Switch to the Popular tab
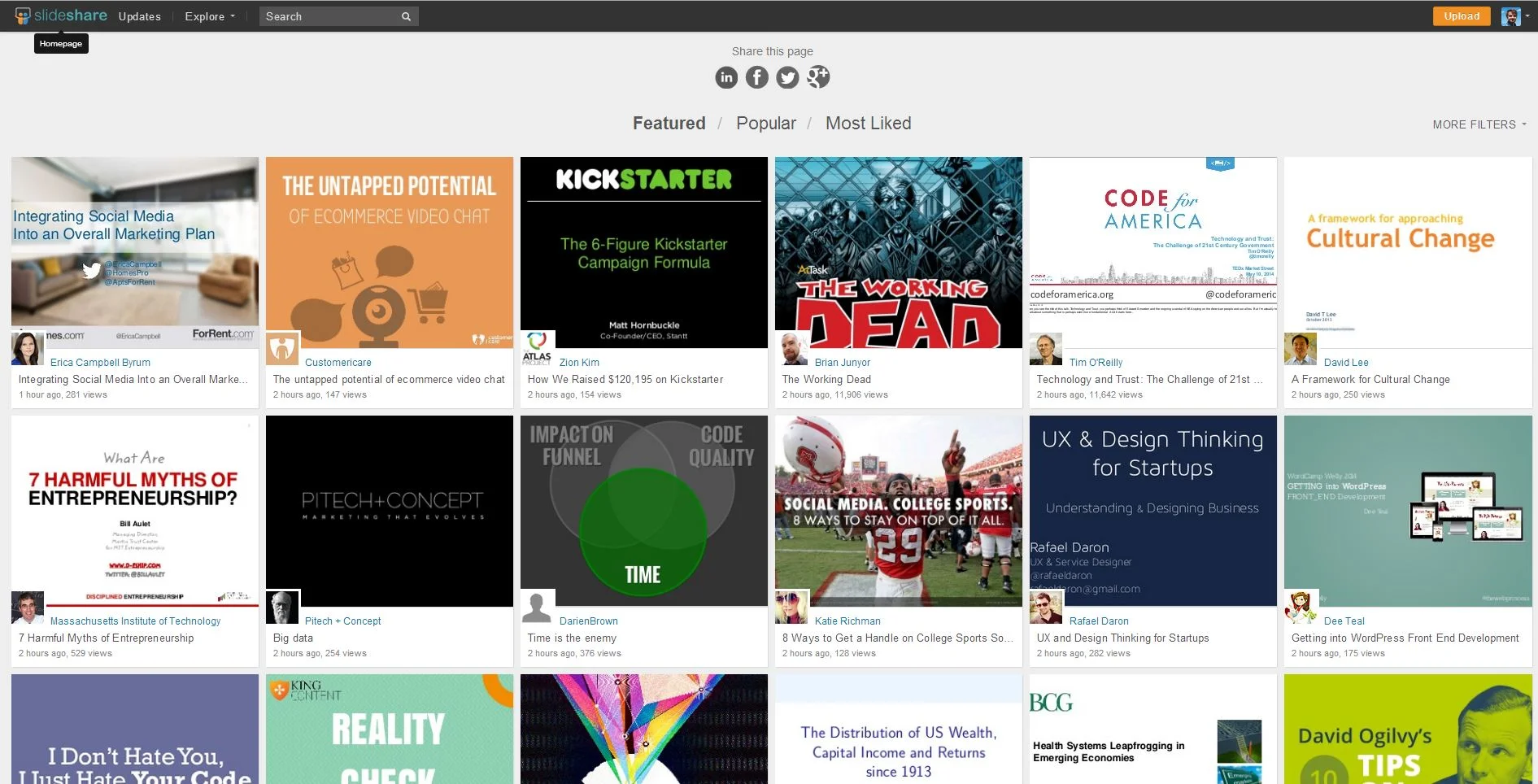The image size is (1538, 784). click(765, 123)
